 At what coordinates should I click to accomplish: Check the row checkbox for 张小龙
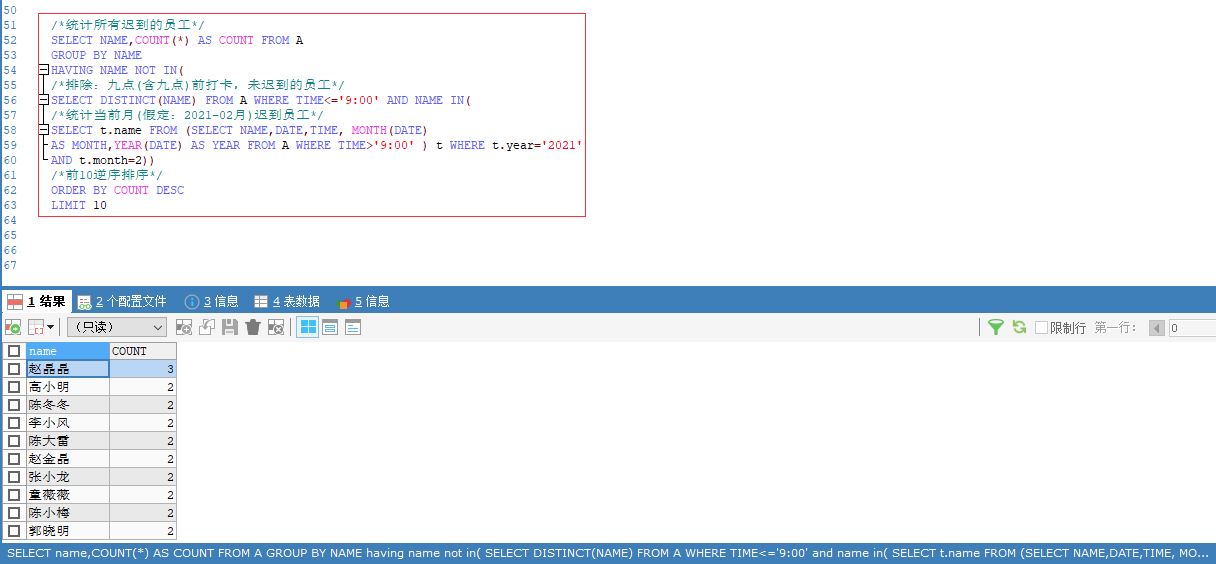[x=14, y=477]
